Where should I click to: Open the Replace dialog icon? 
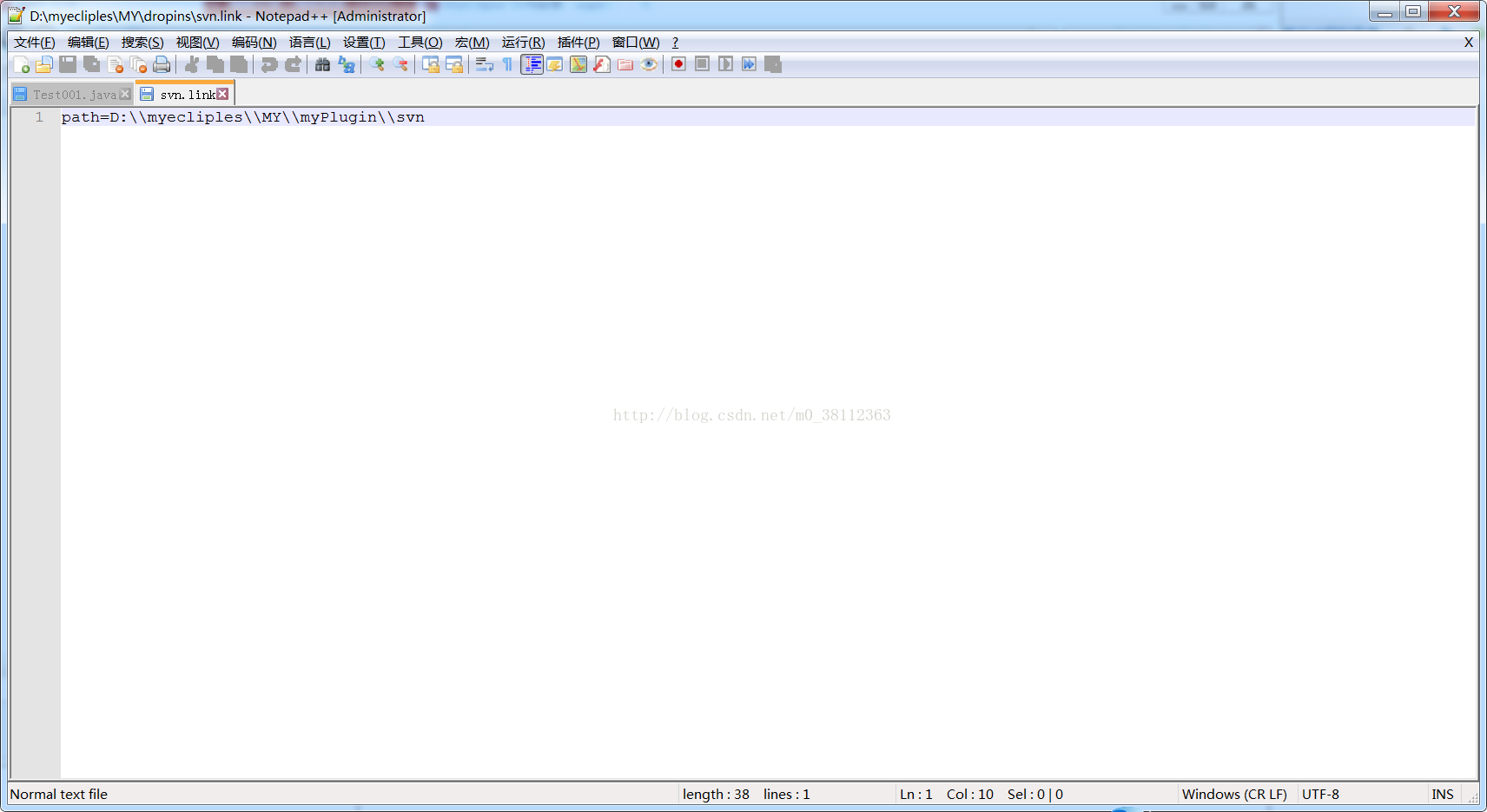(347, 64)
